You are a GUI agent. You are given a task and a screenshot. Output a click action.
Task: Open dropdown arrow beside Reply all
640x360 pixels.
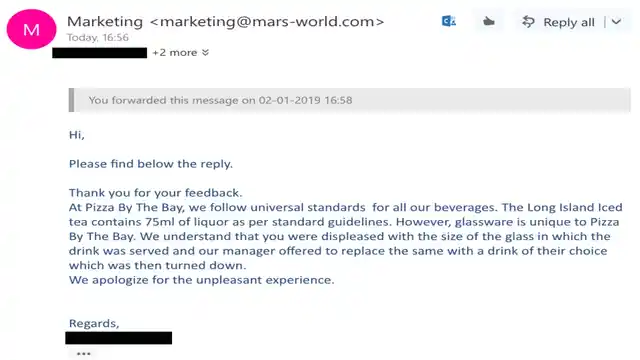click(x=616, y=22)
